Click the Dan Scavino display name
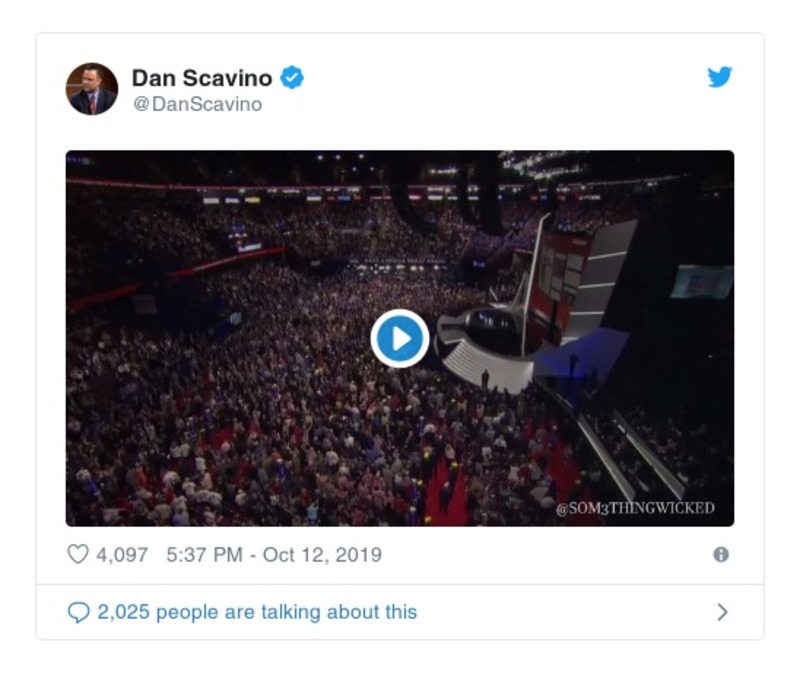The height and width of the screenshot is (677, 800). point(202,78)
